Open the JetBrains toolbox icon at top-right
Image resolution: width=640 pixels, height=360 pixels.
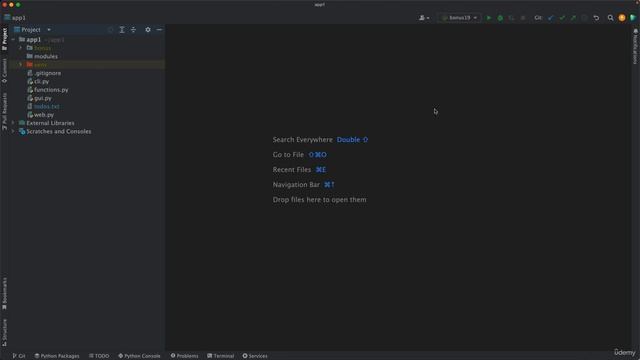tap(633, 18)
